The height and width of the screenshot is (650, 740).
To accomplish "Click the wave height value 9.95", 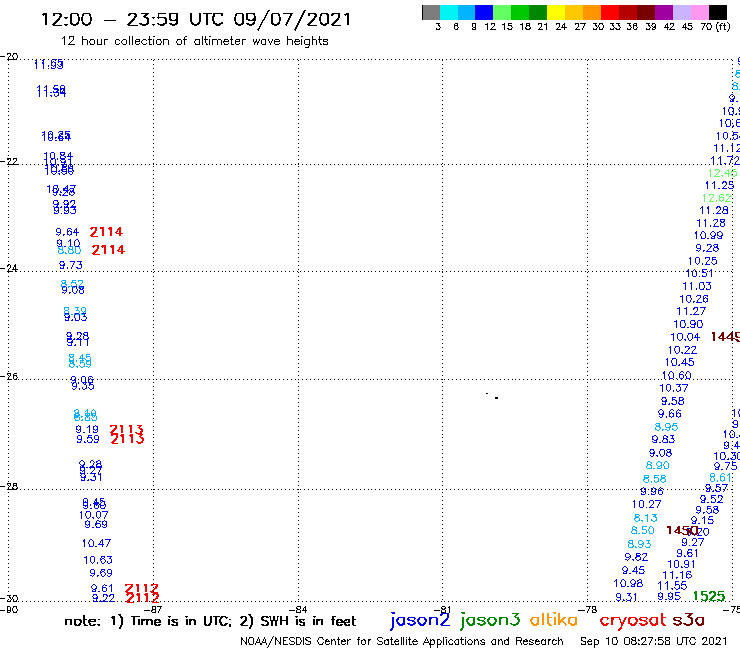I will (x=669, y=596).
